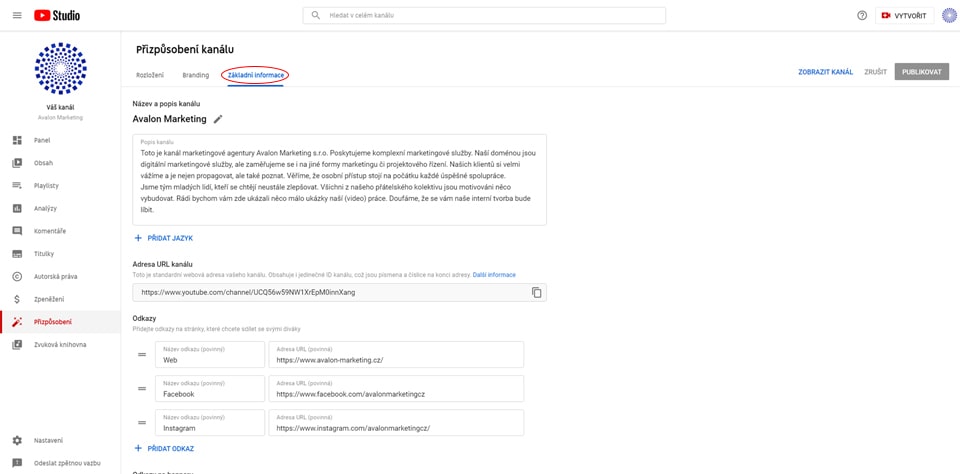Open the help question mark icon

(x=862, y=15)
